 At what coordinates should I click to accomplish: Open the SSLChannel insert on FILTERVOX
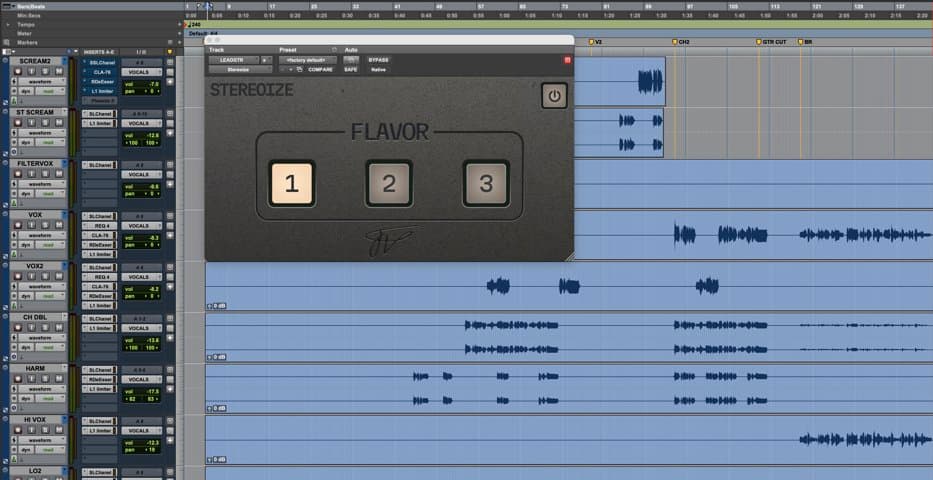point(99,165)
